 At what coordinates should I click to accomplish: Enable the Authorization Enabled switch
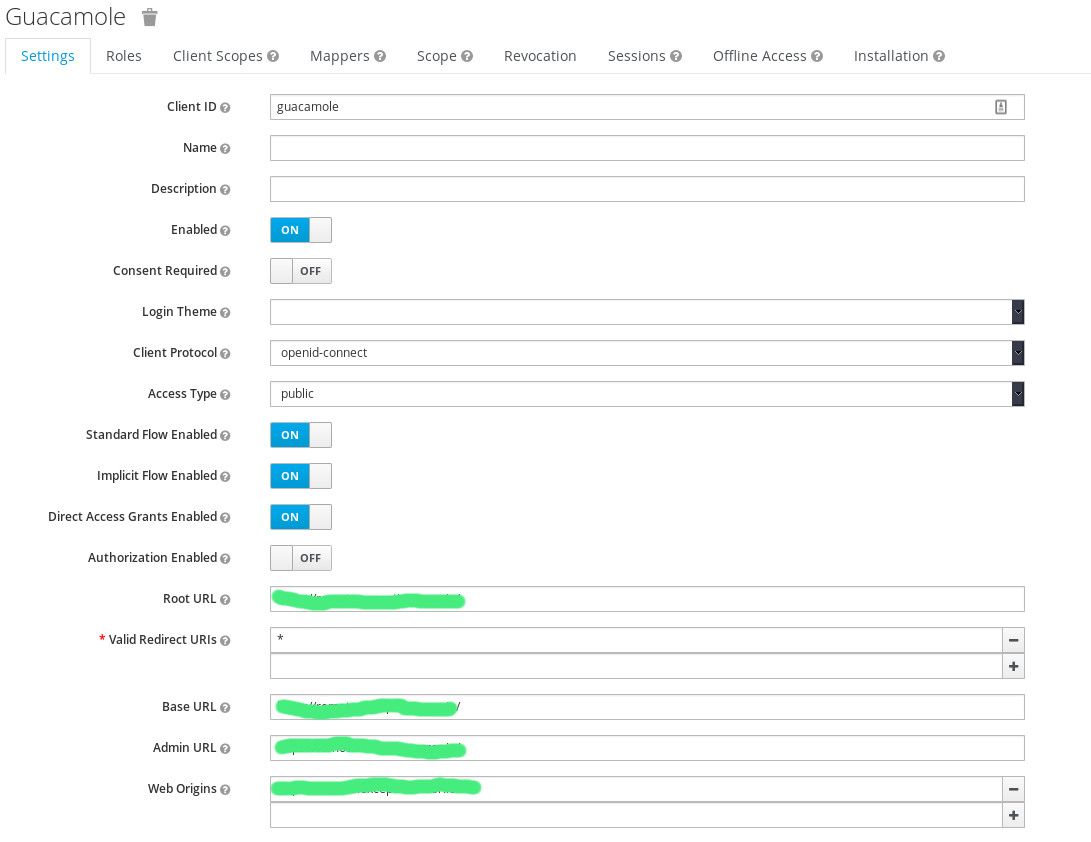tap(300, 558)
